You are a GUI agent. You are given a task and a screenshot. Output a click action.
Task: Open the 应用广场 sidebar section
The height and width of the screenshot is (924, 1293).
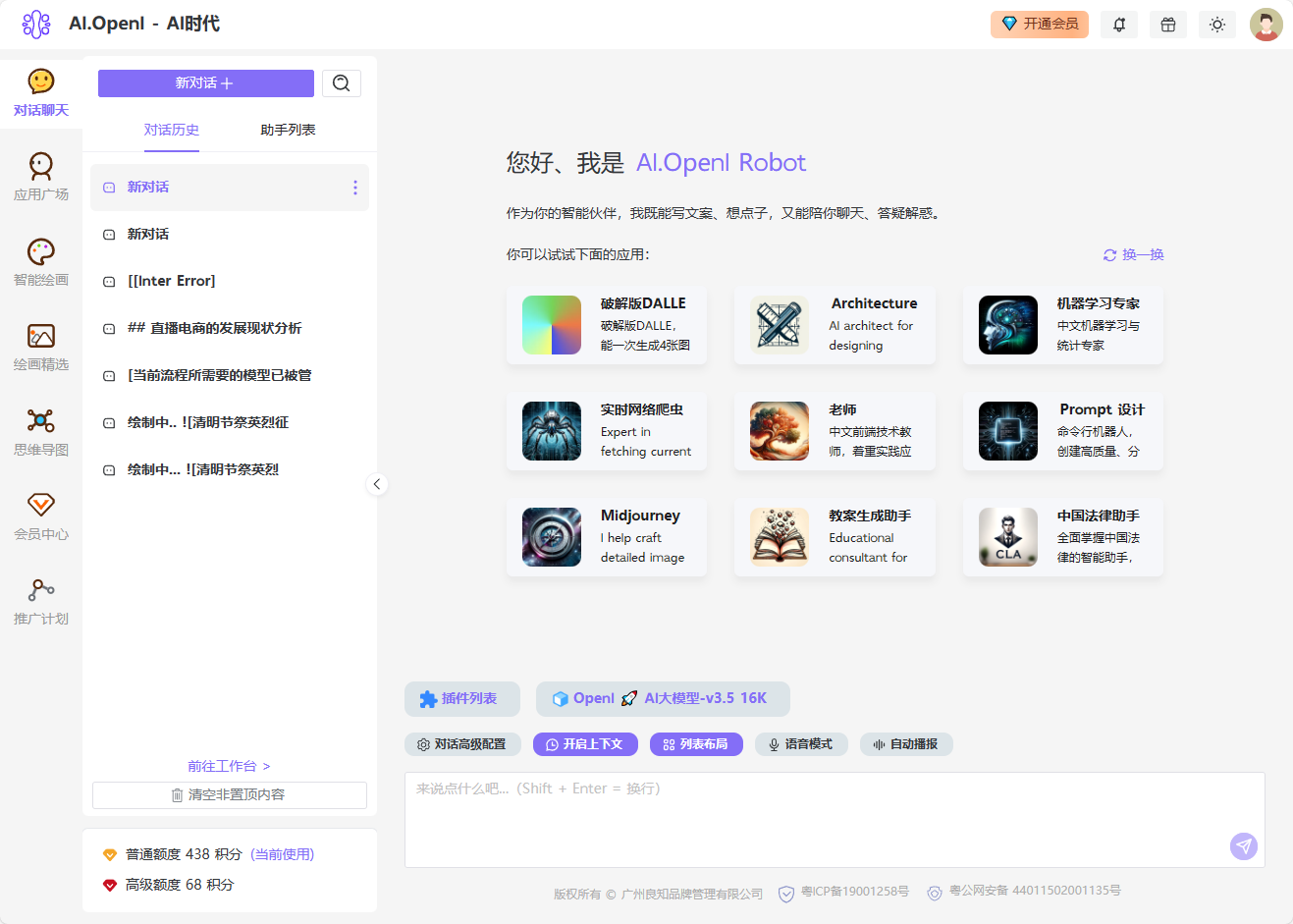pos(41,178)
